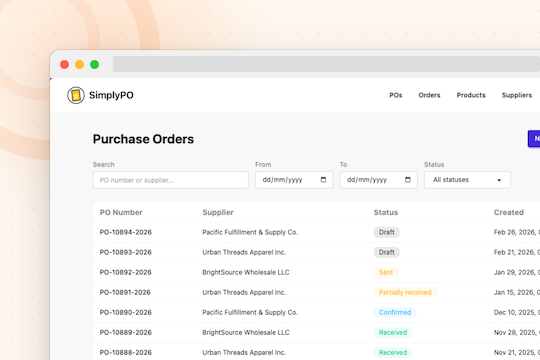The height and width of the screenshot is (360, 540).
Task: Click the Status column header
Action: point(386,212)
